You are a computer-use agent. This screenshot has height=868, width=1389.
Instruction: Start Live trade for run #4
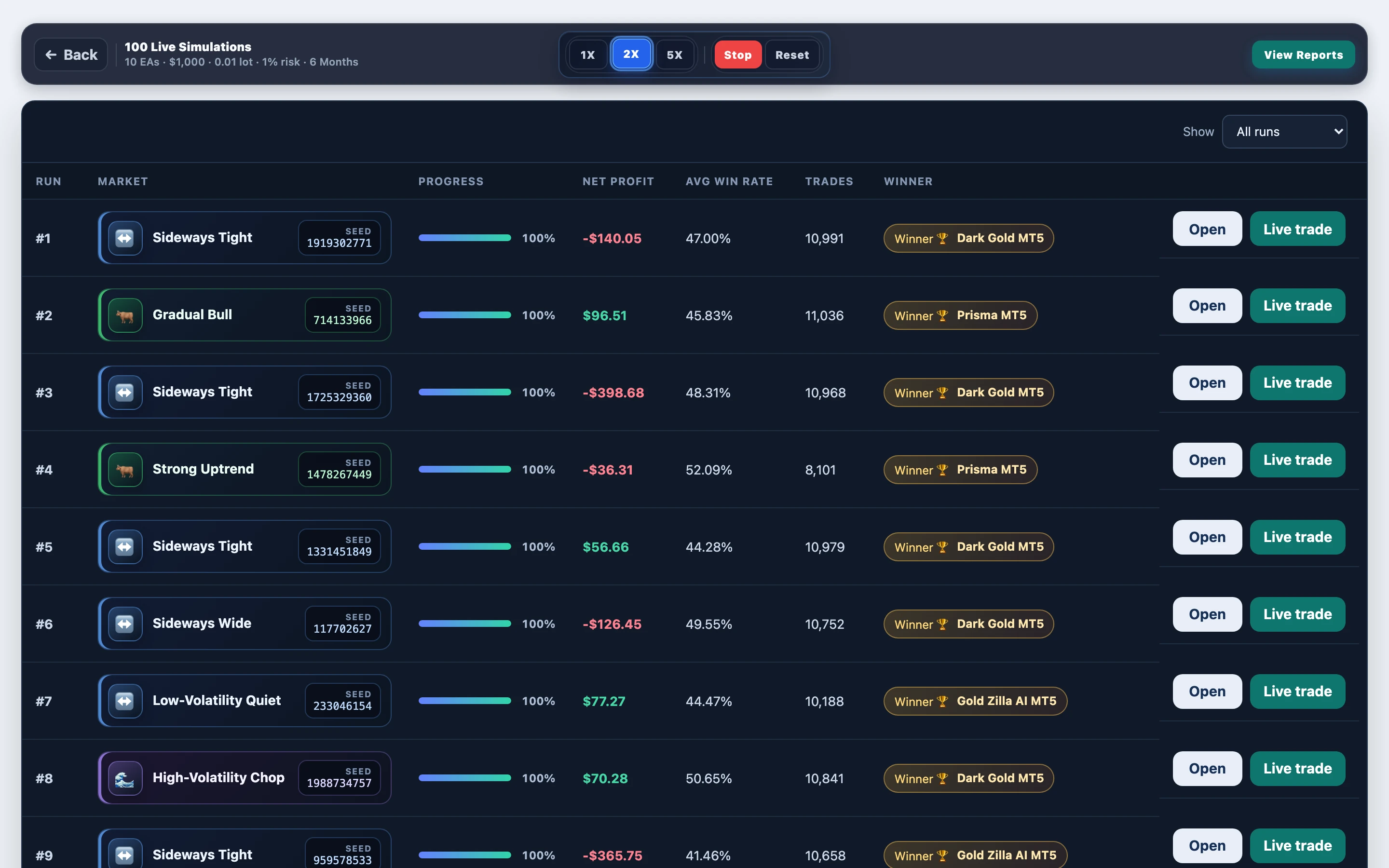1297,460
